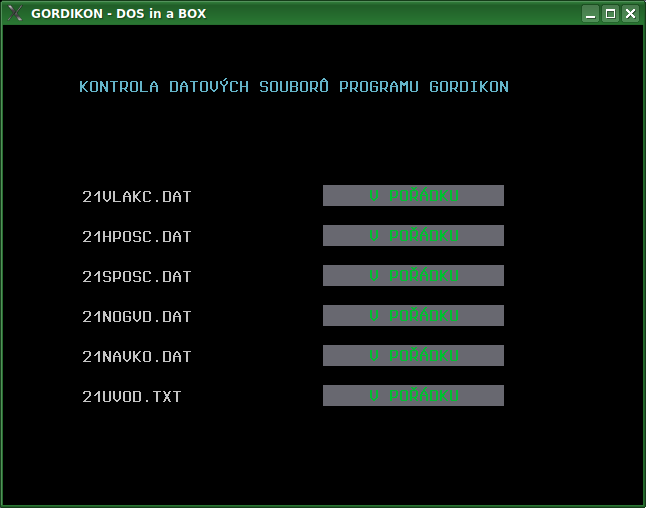
Task: Click the word KONTROLA in the heading
Action: tap(119, 87)
